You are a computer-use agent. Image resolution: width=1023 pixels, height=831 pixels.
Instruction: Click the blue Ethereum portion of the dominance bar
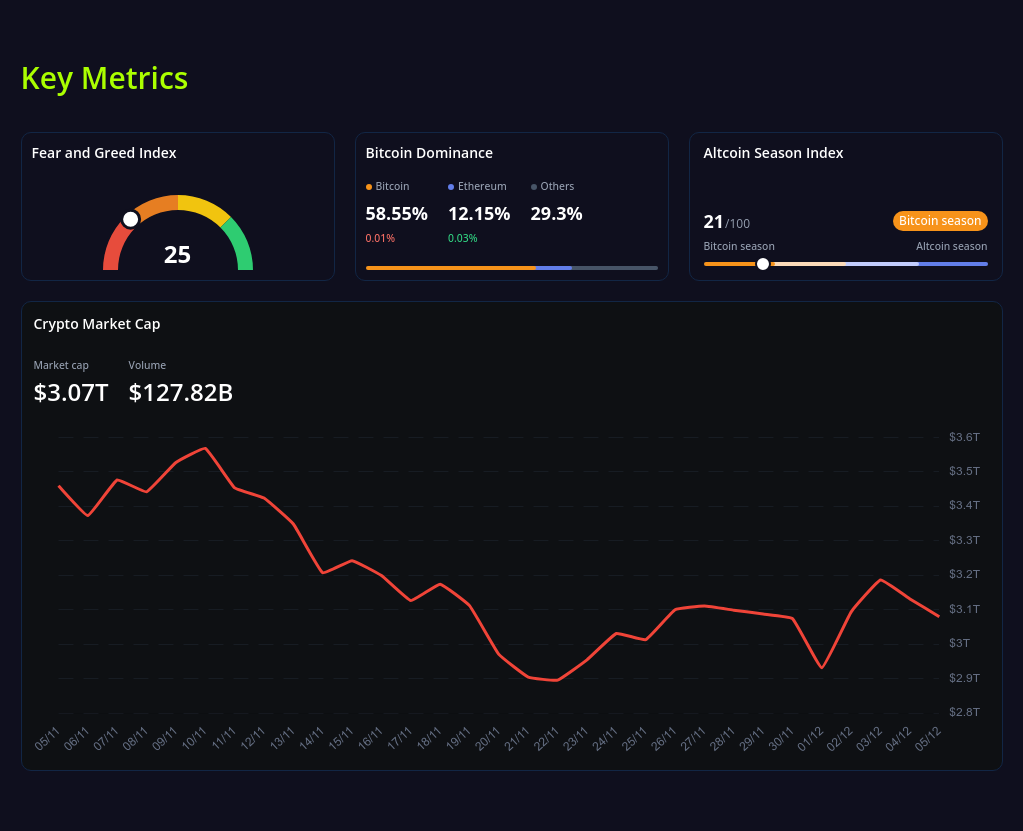click(x=554, y=268)
